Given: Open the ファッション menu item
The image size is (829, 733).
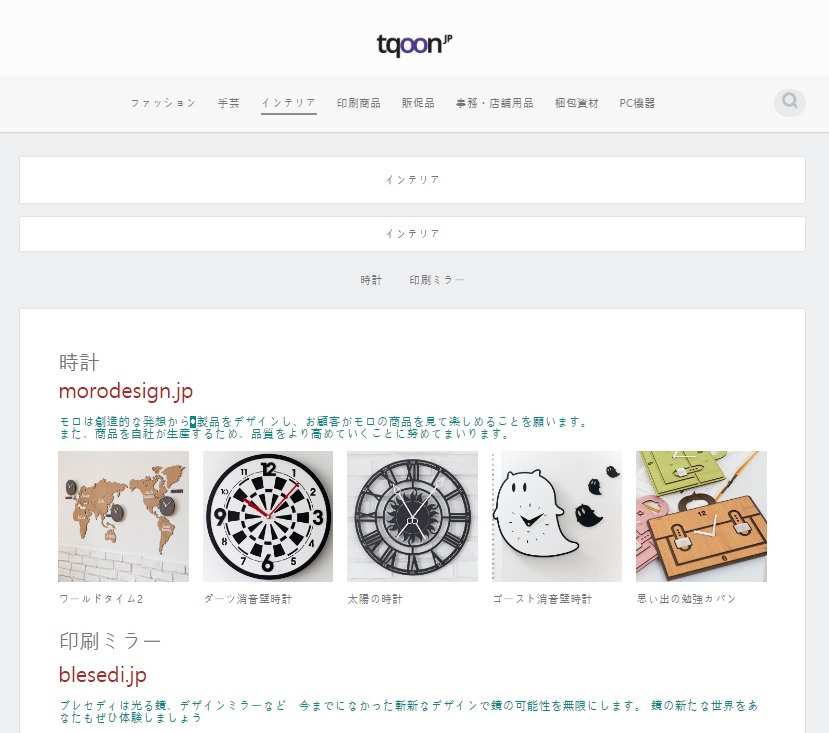Looking at the screenshot, I should pyautogui.click(x=163, y=103).
